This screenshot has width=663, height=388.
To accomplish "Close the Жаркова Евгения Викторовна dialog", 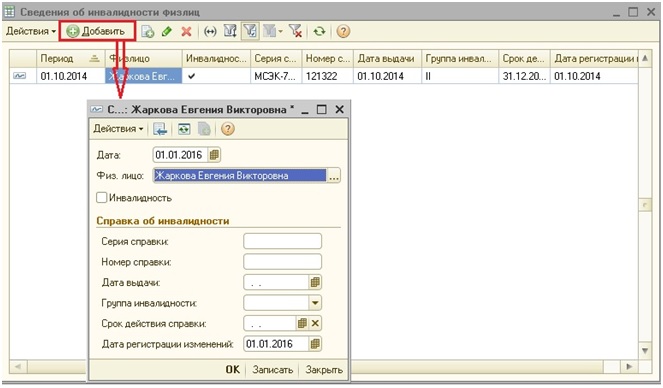I will pyautogui.click(x=339, y=109).
